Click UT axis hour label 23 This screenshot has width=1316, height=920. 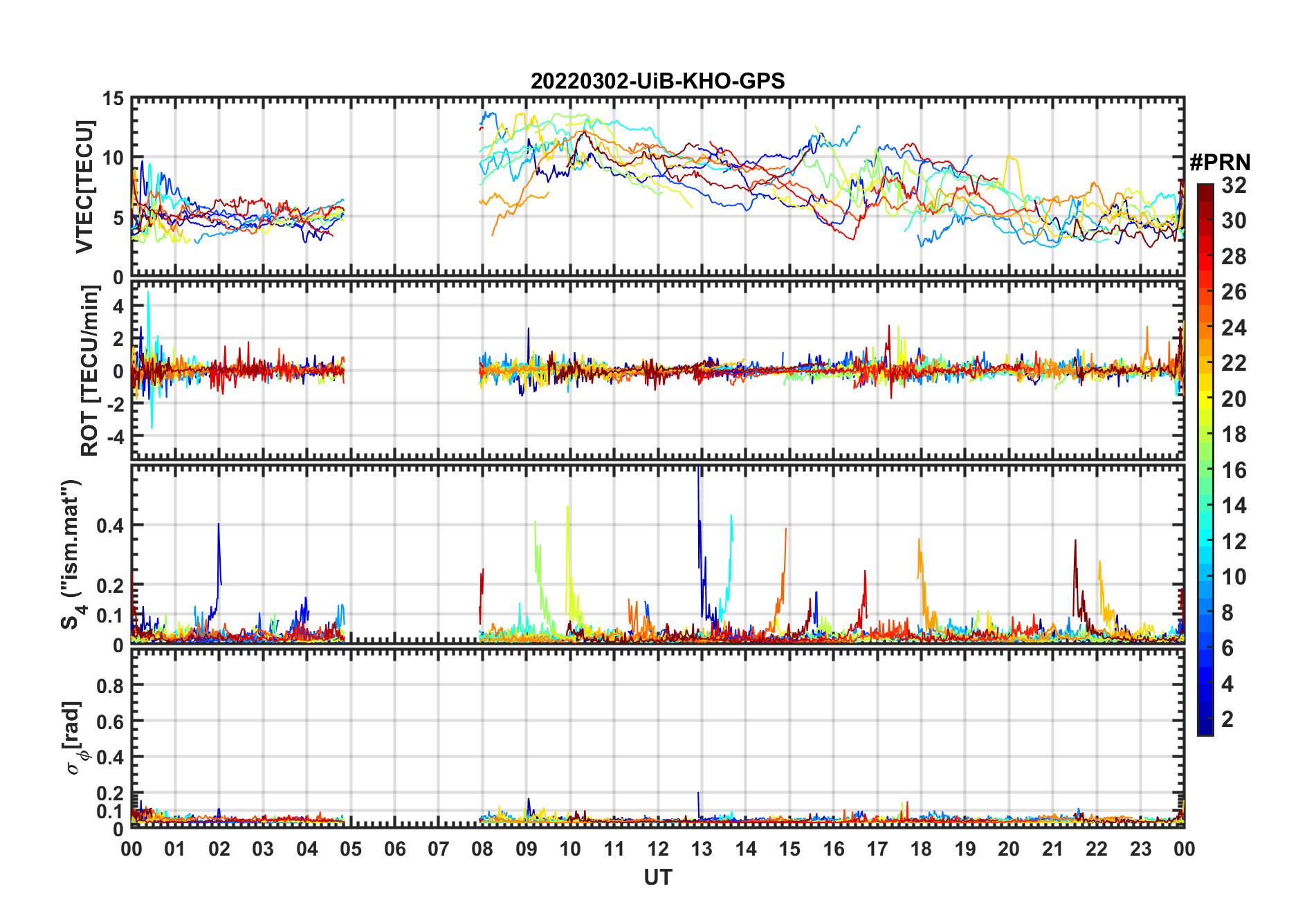coord(1141,849)
